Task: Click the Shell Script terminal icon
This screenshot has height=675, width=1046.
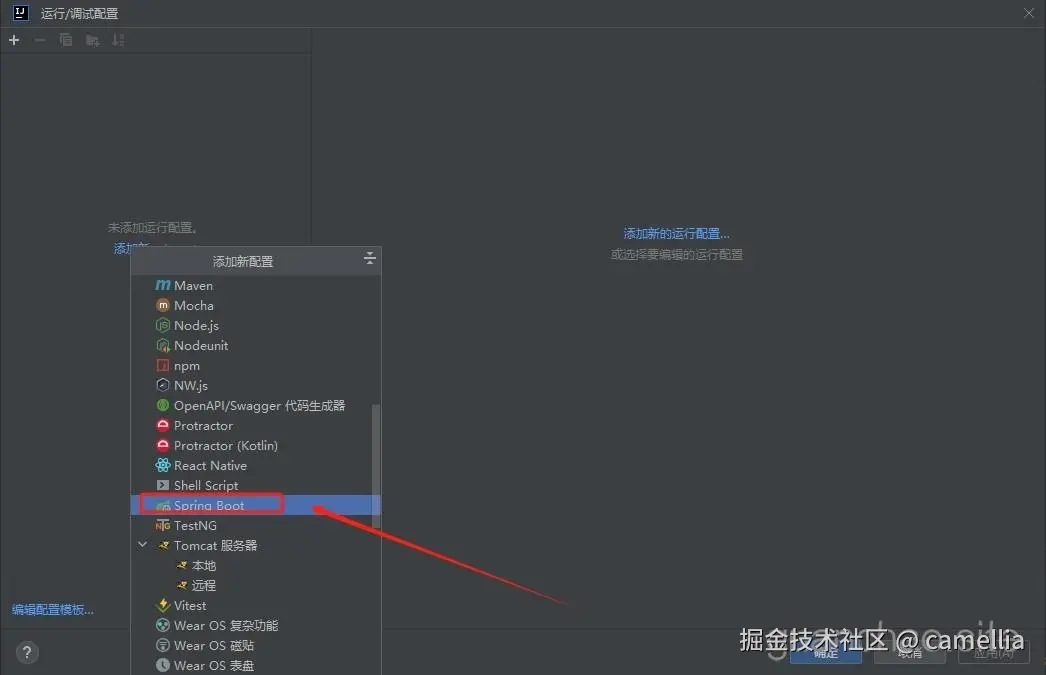Action: [x=163, y=486]
